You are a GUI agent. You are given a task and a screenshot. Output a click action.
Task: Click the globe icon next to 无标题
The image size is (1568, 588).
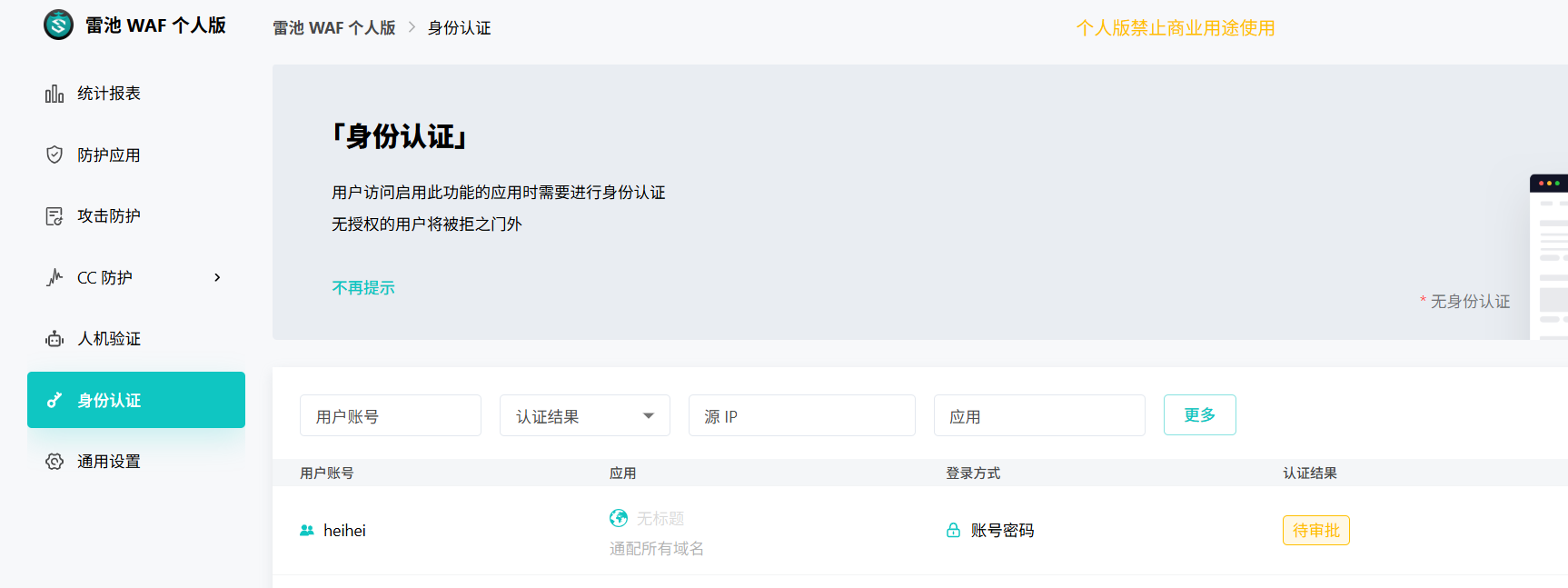pos(619,518)
